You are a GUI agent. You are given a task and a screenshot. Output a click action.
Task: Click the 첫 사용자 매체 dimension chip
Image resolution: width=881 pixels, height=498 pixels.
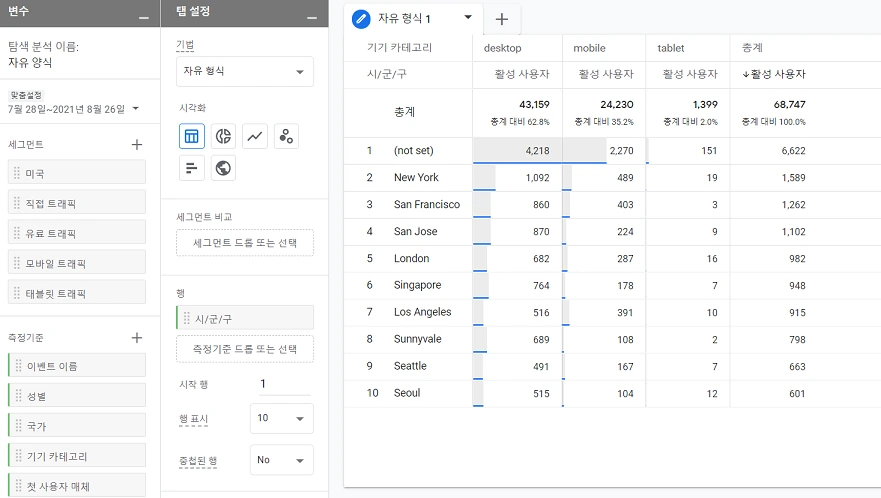77,486
